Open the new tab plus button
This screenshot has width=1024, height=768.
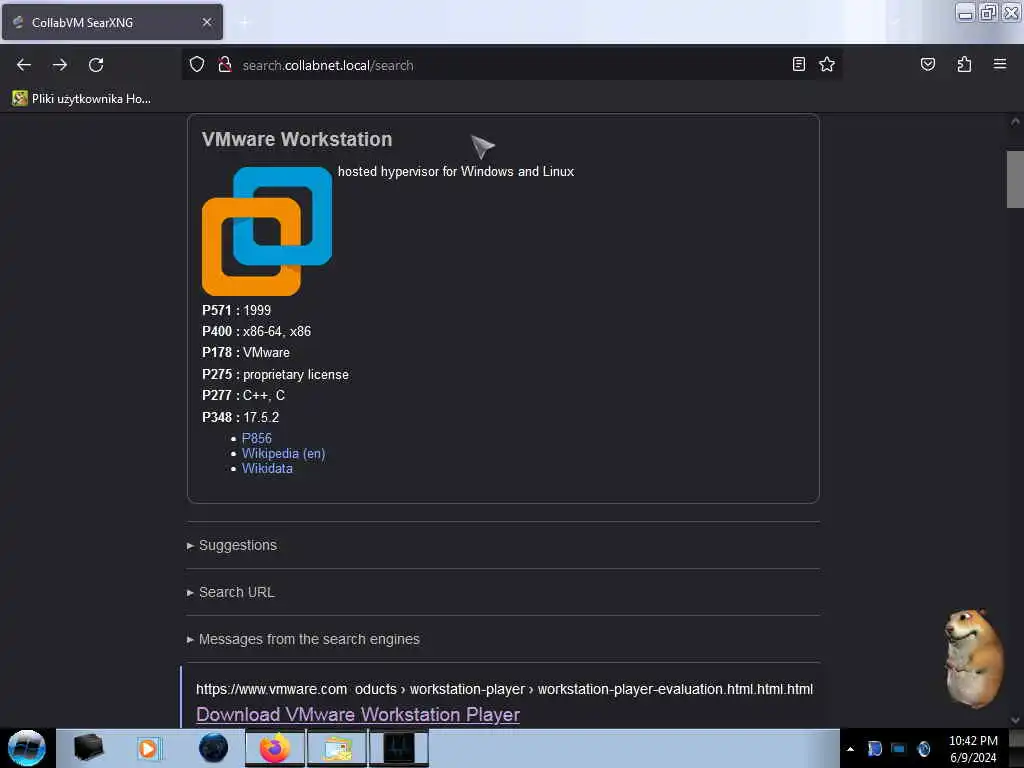coord(245,23)
